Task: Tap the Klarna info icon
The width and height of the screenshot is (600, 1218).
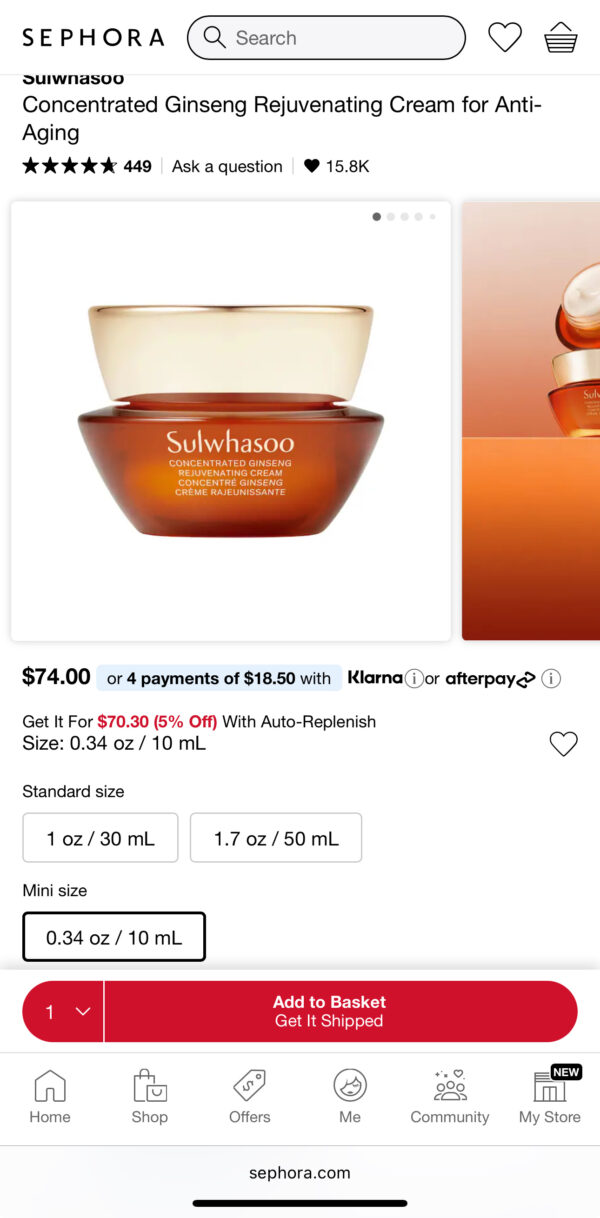Action: [x=414, y=679]
